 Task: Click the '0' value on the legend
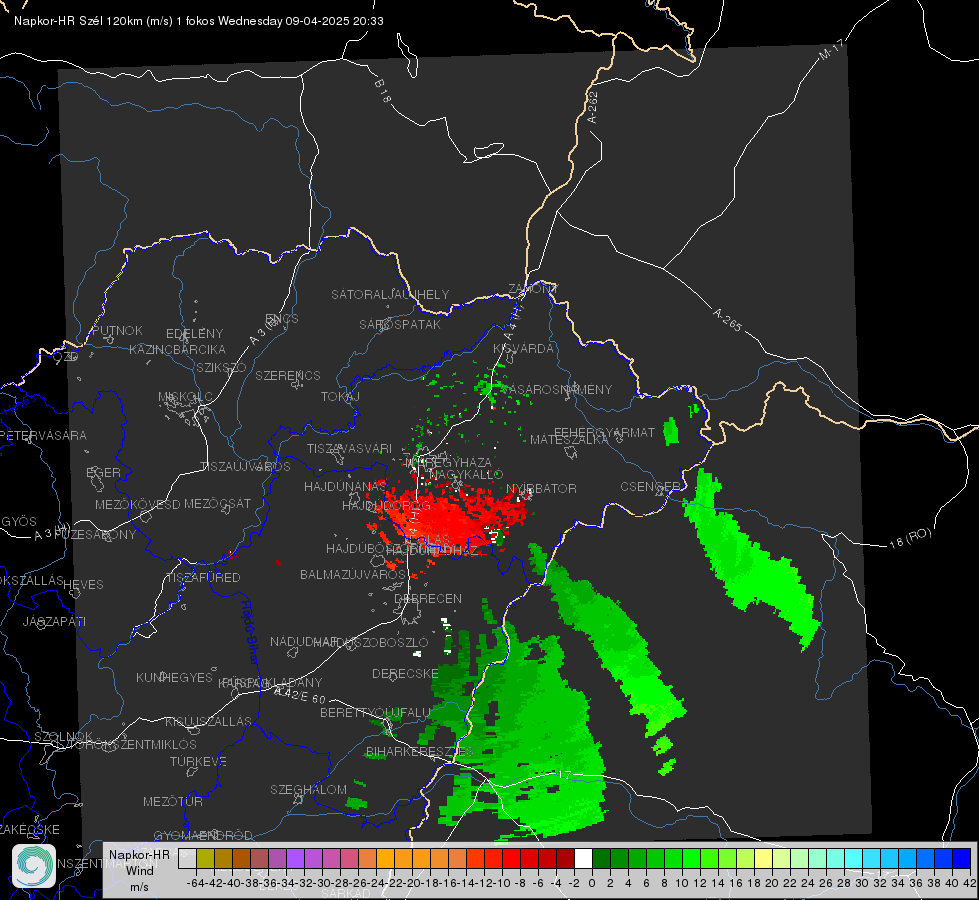click(592, 883)
